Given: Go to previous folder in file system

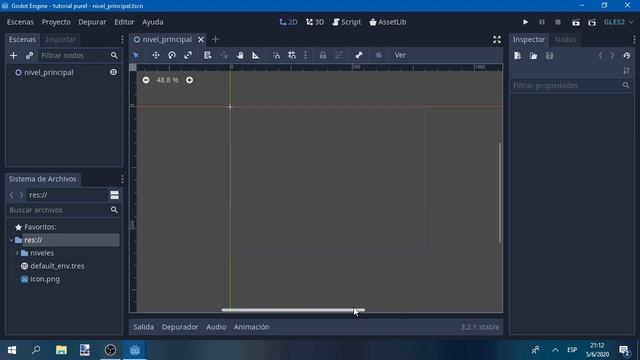Looking at the screenshot, I should (x=11, y=195).
